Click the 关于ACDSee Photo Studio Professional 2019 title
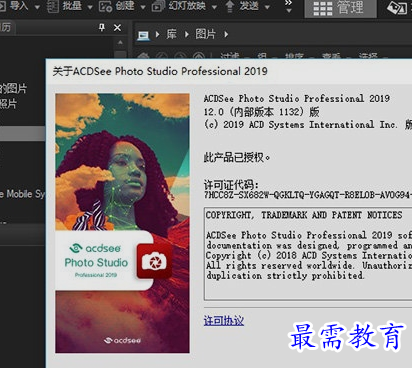This screenshot has width=412, height=368. pyautogui.click(x=160, y=71)
